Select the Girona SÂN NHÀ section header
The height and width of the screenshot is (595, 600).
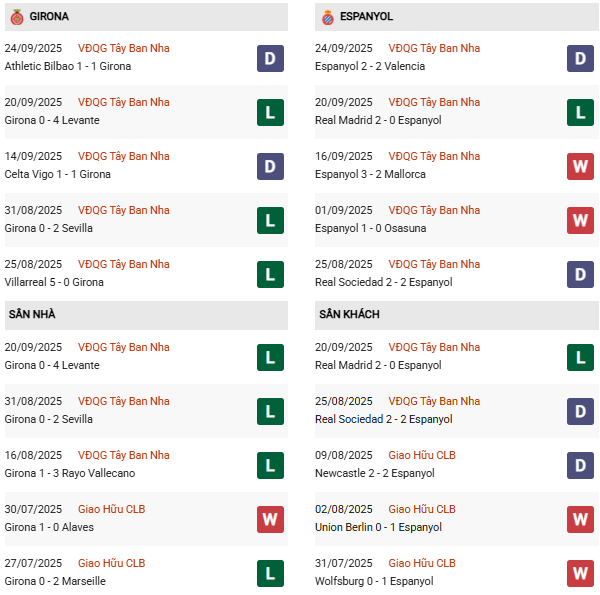pyautogui.click(x=32, y=314)
